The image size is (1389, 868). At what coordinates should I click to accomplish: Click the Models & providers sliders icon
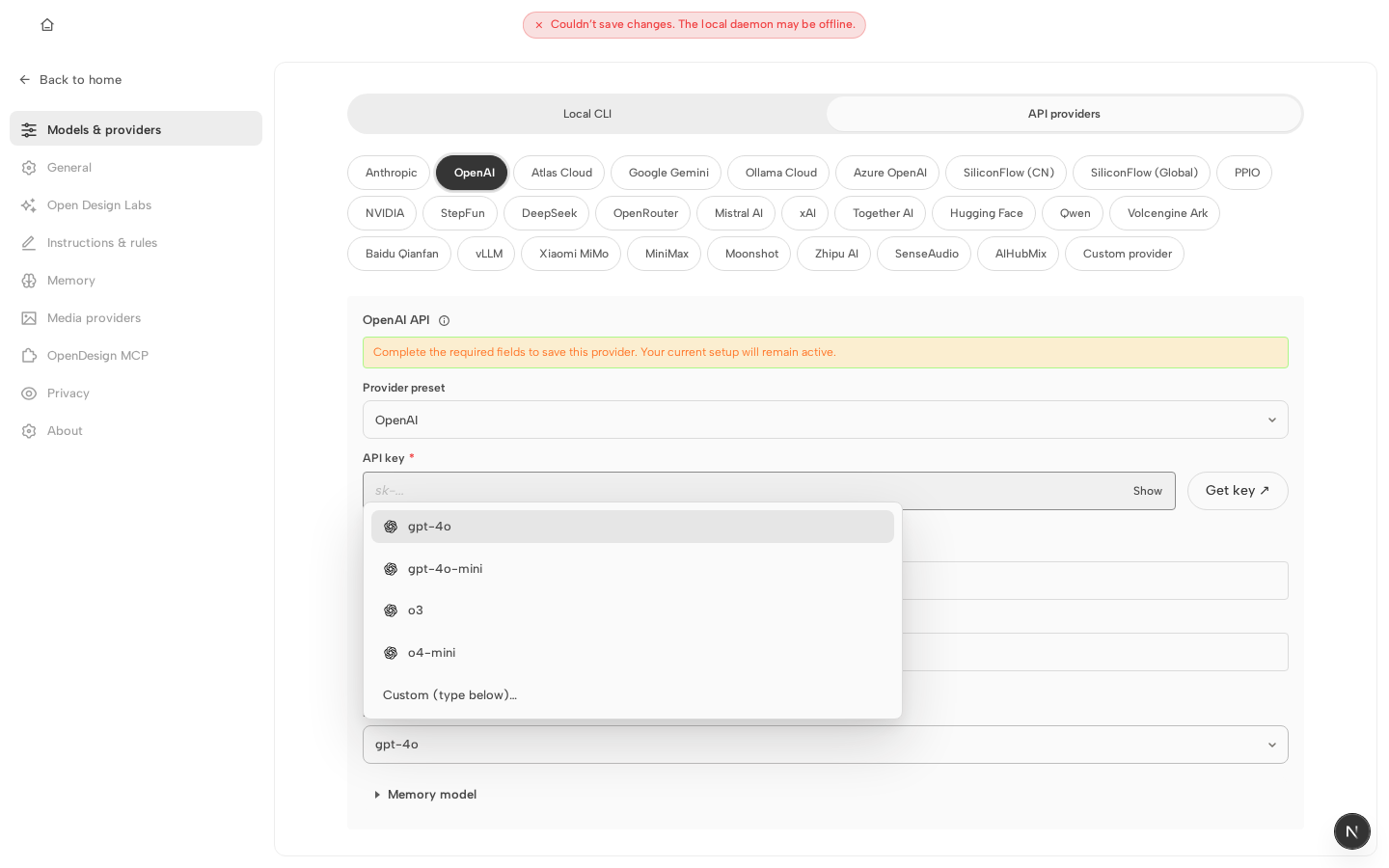29,130
